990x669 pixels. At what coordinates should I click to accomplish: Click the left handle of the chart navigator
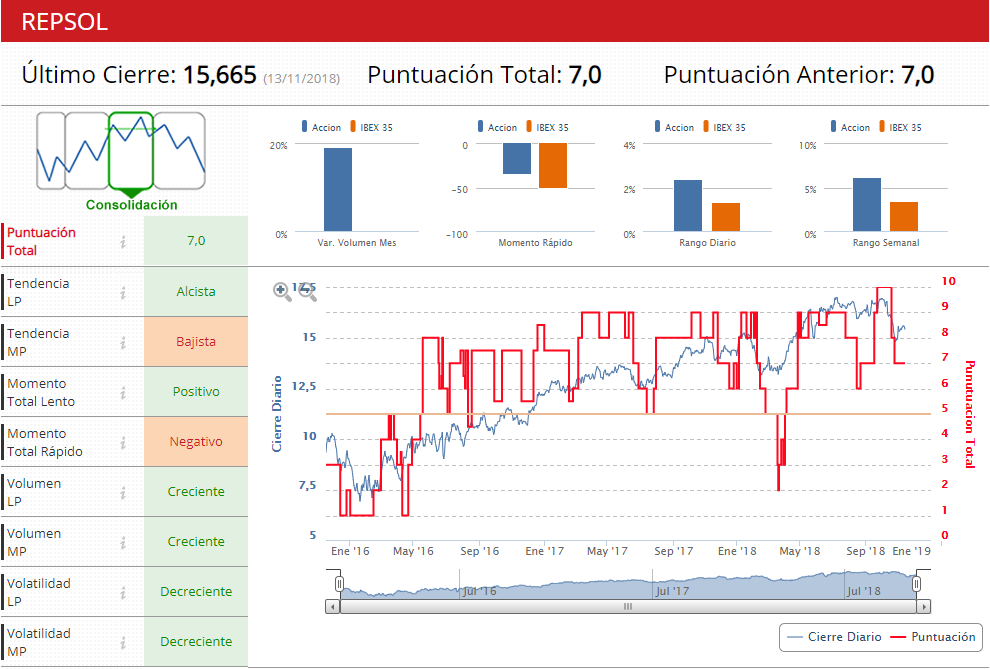coord(339,584)
